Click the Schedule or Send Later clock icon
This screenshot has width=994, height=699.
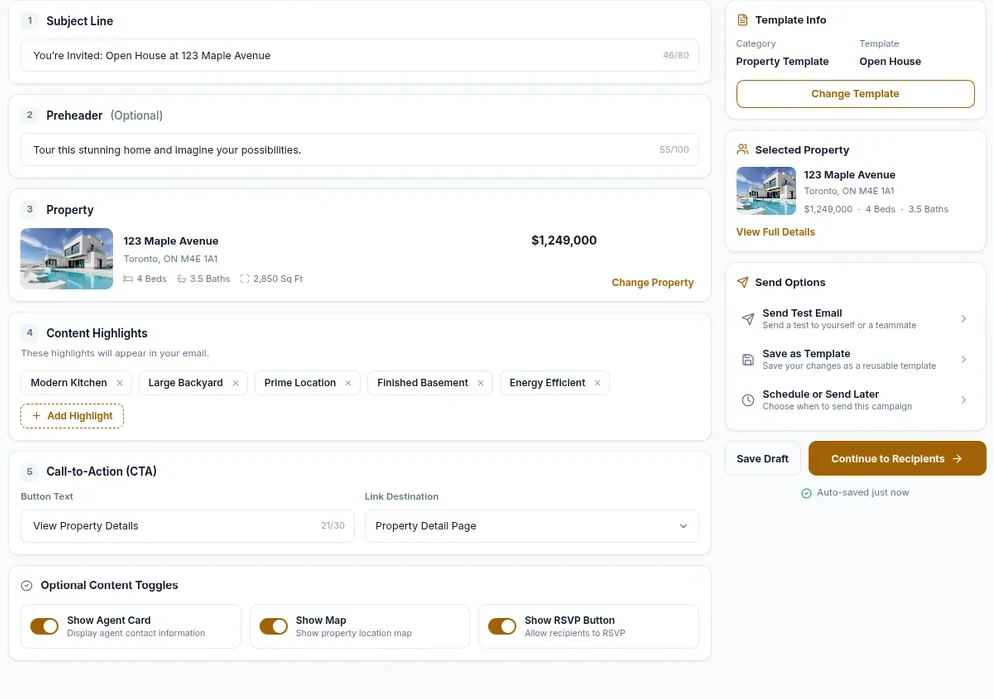coord(748,400)
